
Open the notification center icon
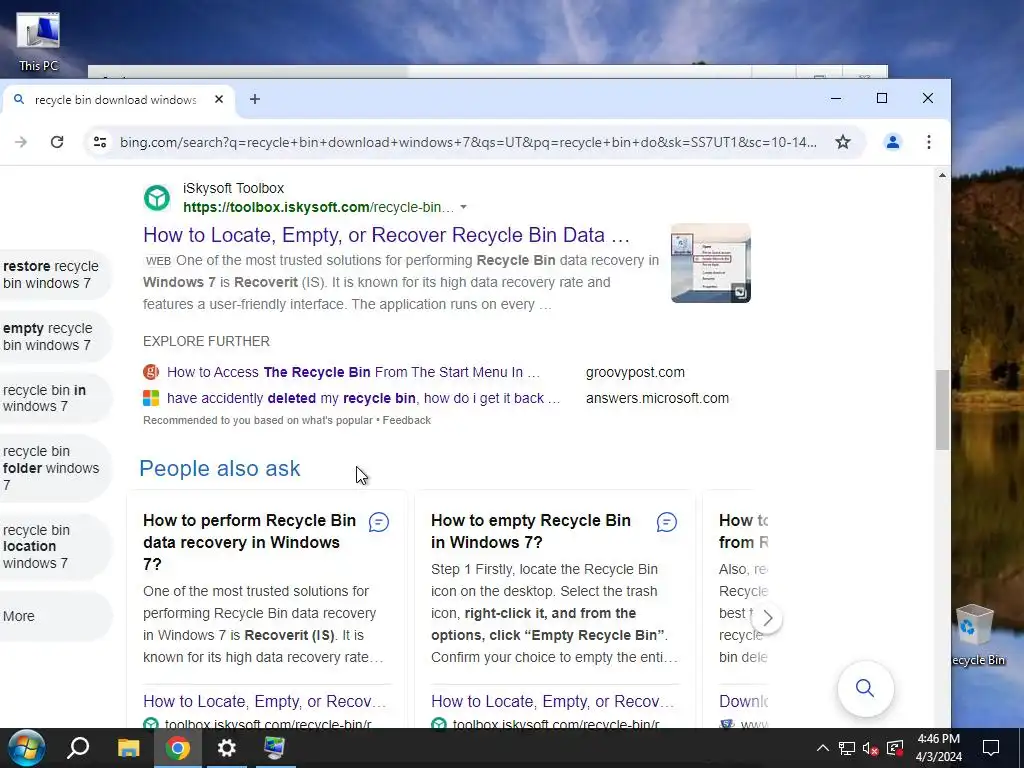coord(991,748)
